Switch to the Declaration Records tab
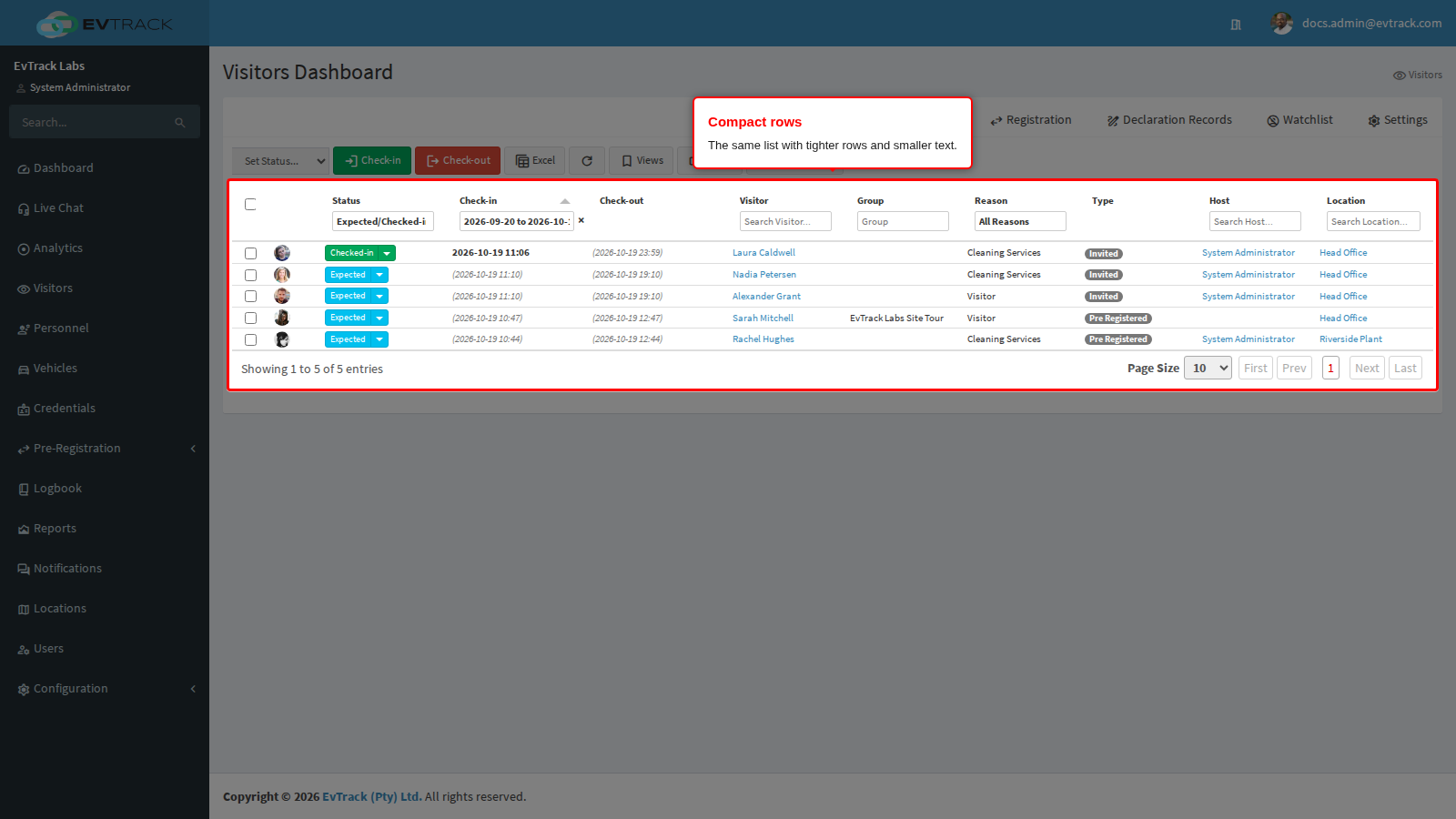This screenshot has height=819, width=1456. tap(1169, 120)
